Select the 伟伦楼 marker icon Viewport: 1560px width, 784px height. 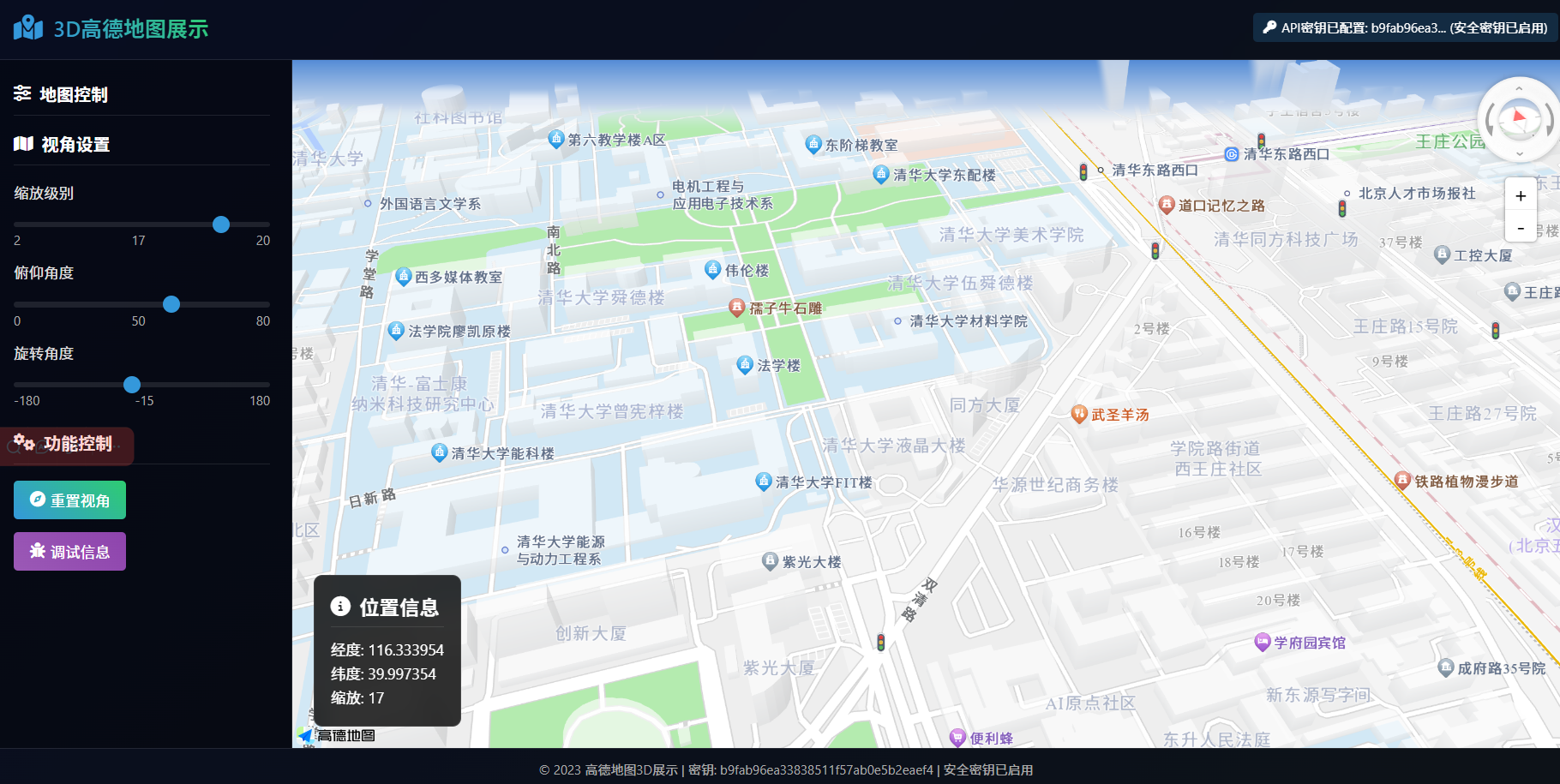point(713,269)
